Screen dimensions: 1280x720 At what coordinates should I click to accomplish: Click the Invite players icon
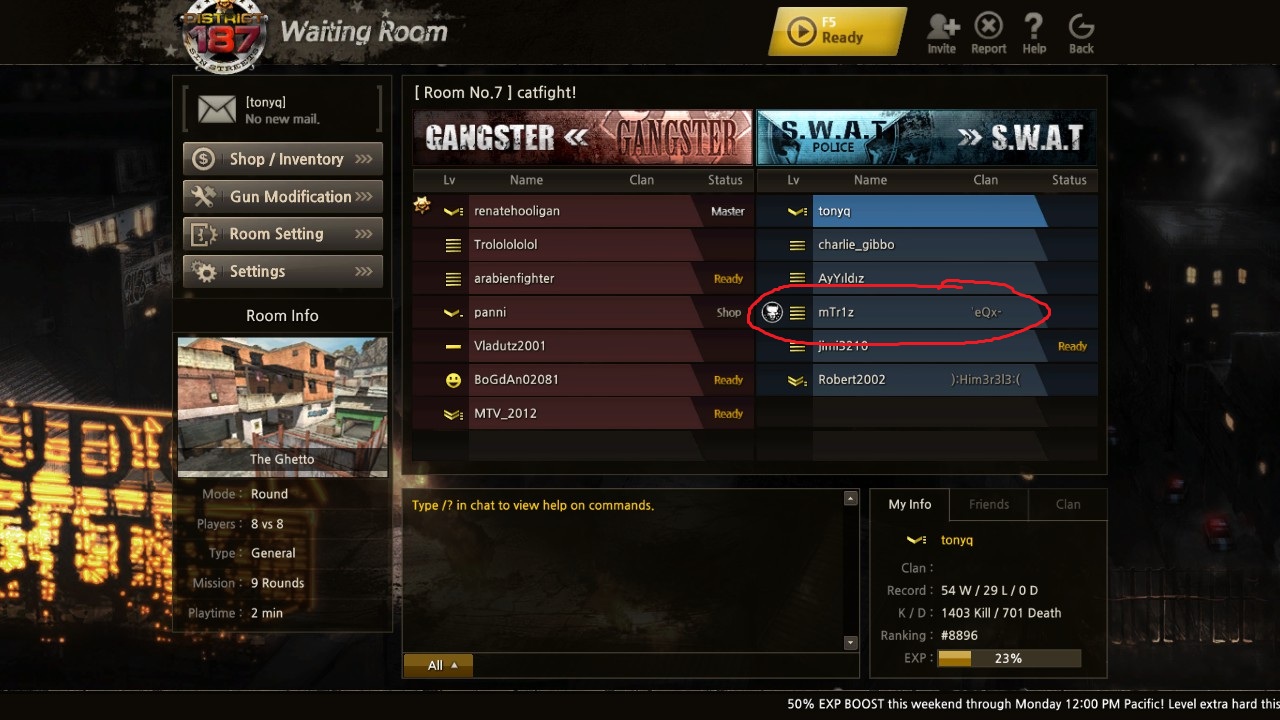click(x=942, y=27)
